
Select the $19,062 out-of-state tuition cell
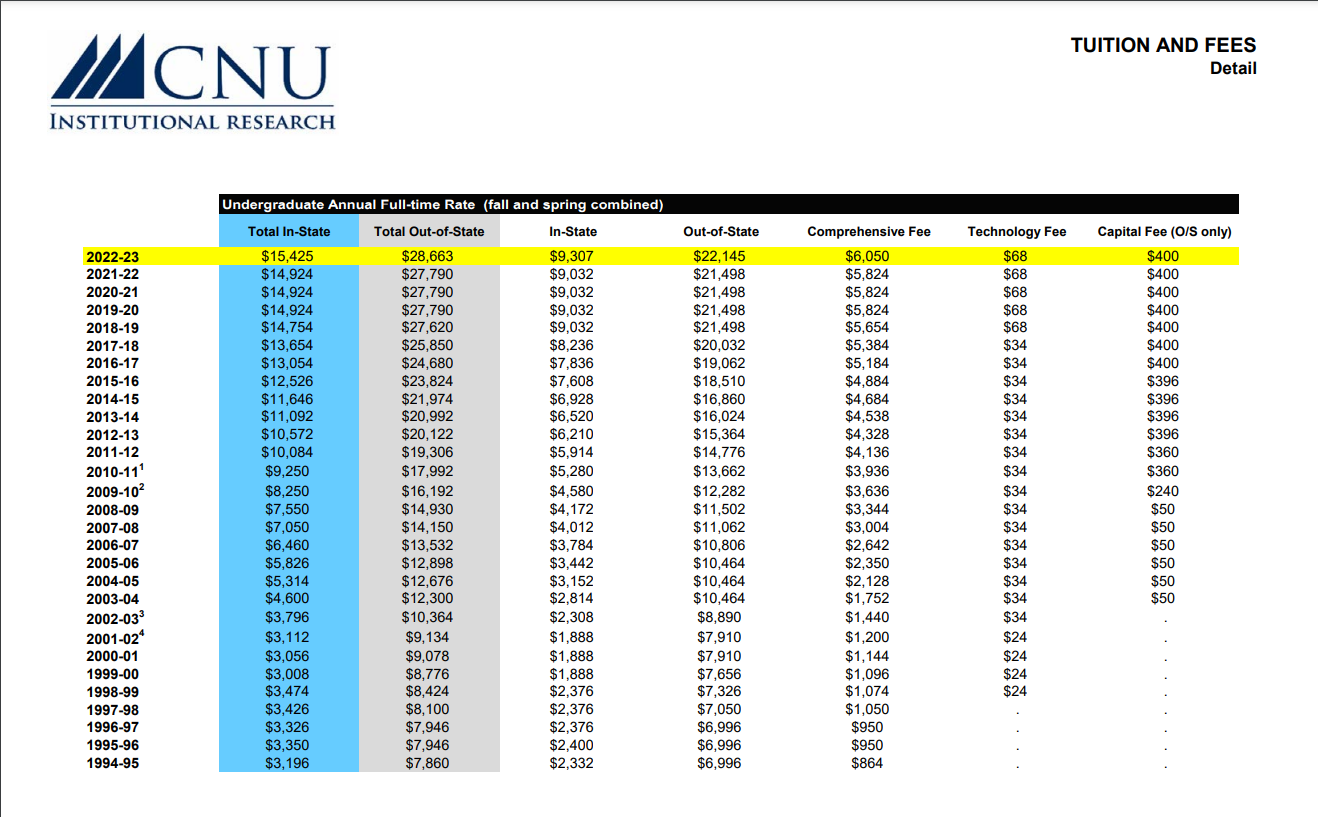click(719, 363)
